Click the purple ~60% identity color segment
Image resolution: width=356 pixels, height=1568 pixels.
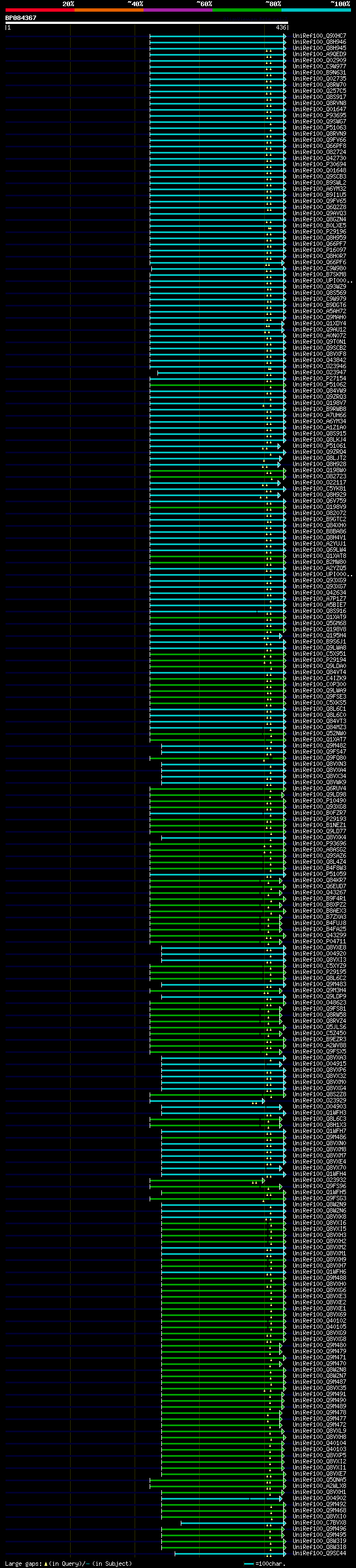click(x=177, y=10)
